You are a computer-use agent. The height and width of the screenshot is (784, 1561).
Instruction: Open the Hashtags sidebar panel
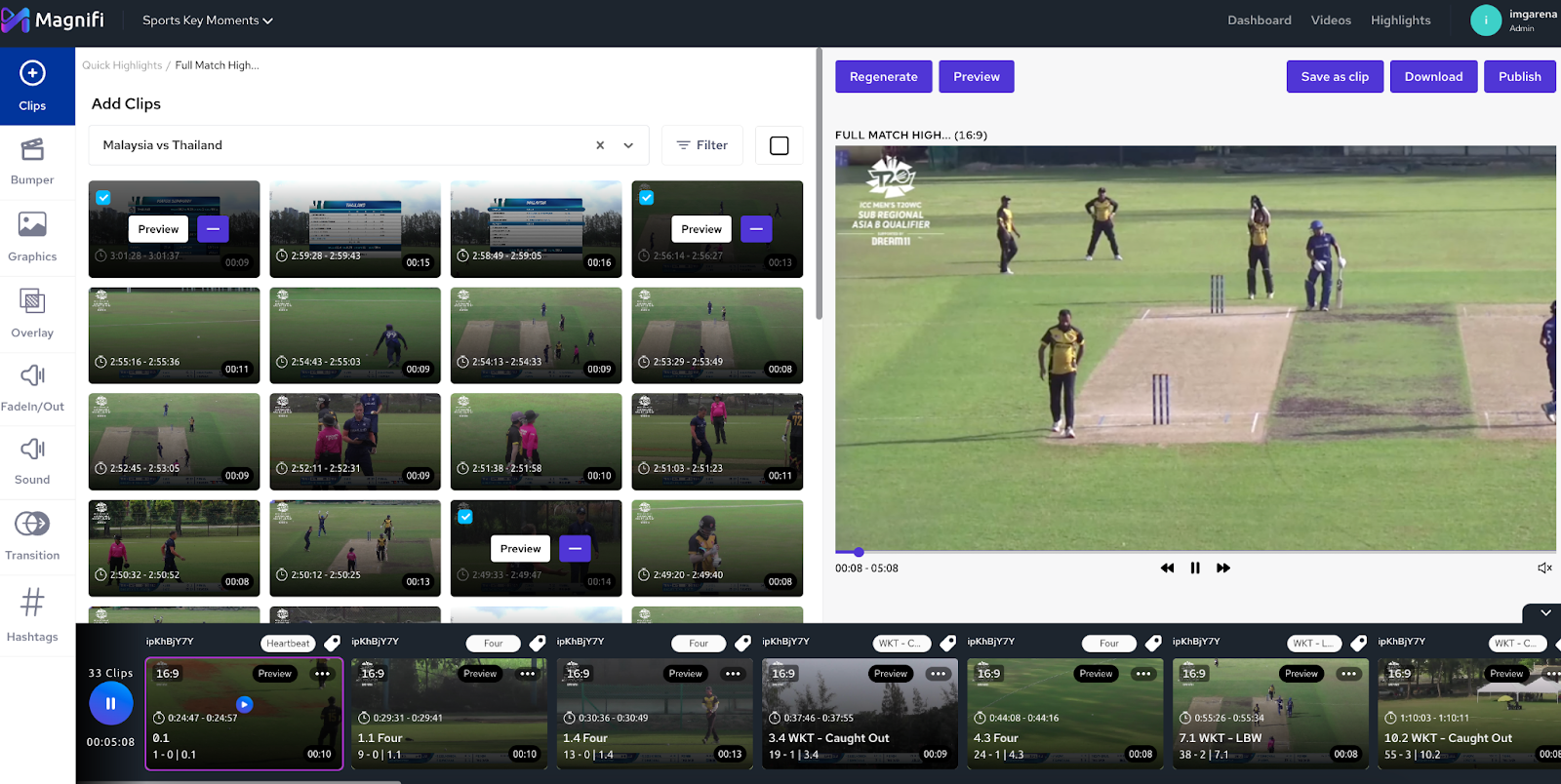32,614
